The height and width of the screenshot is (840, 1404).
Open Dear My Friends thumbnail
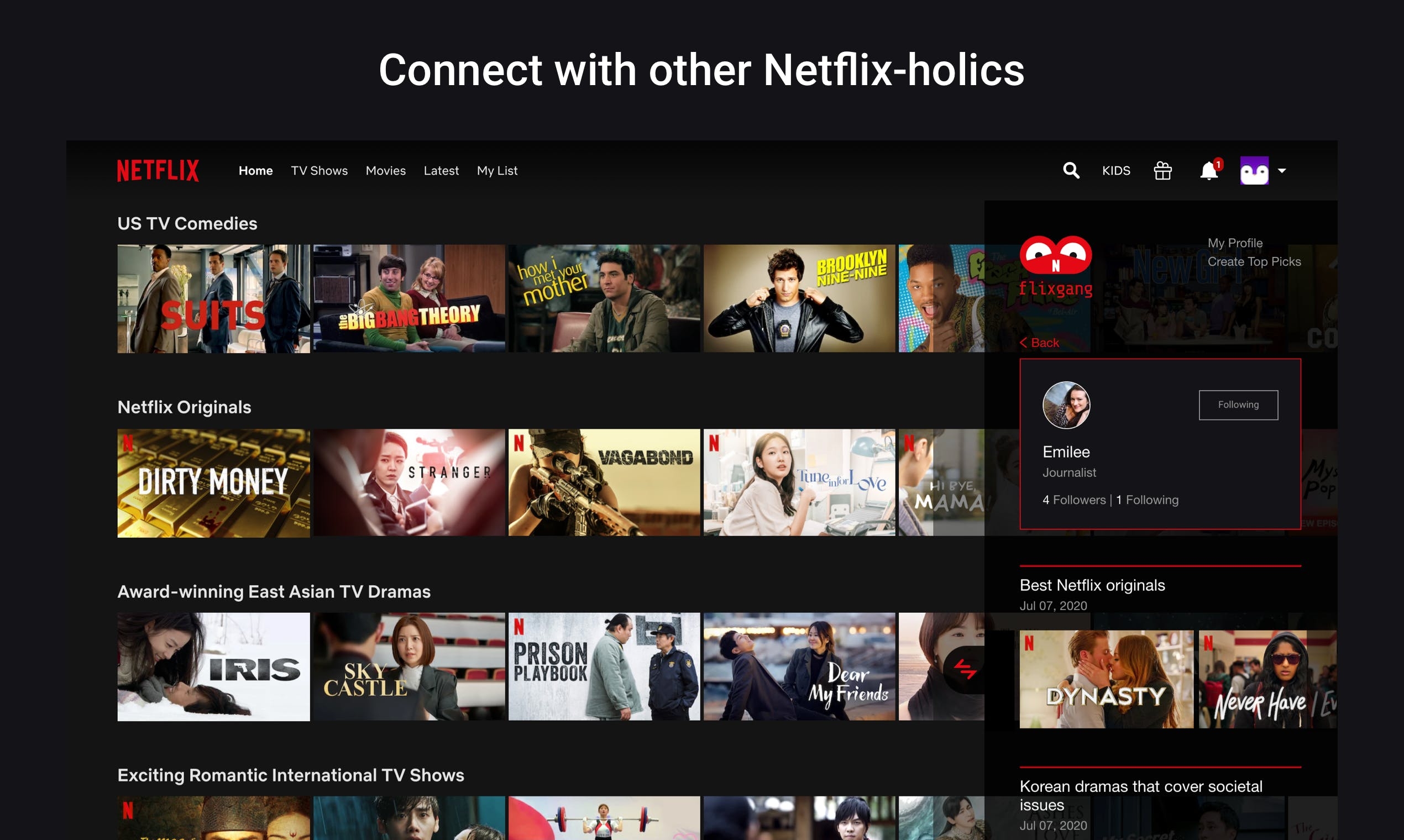point(799,667)
